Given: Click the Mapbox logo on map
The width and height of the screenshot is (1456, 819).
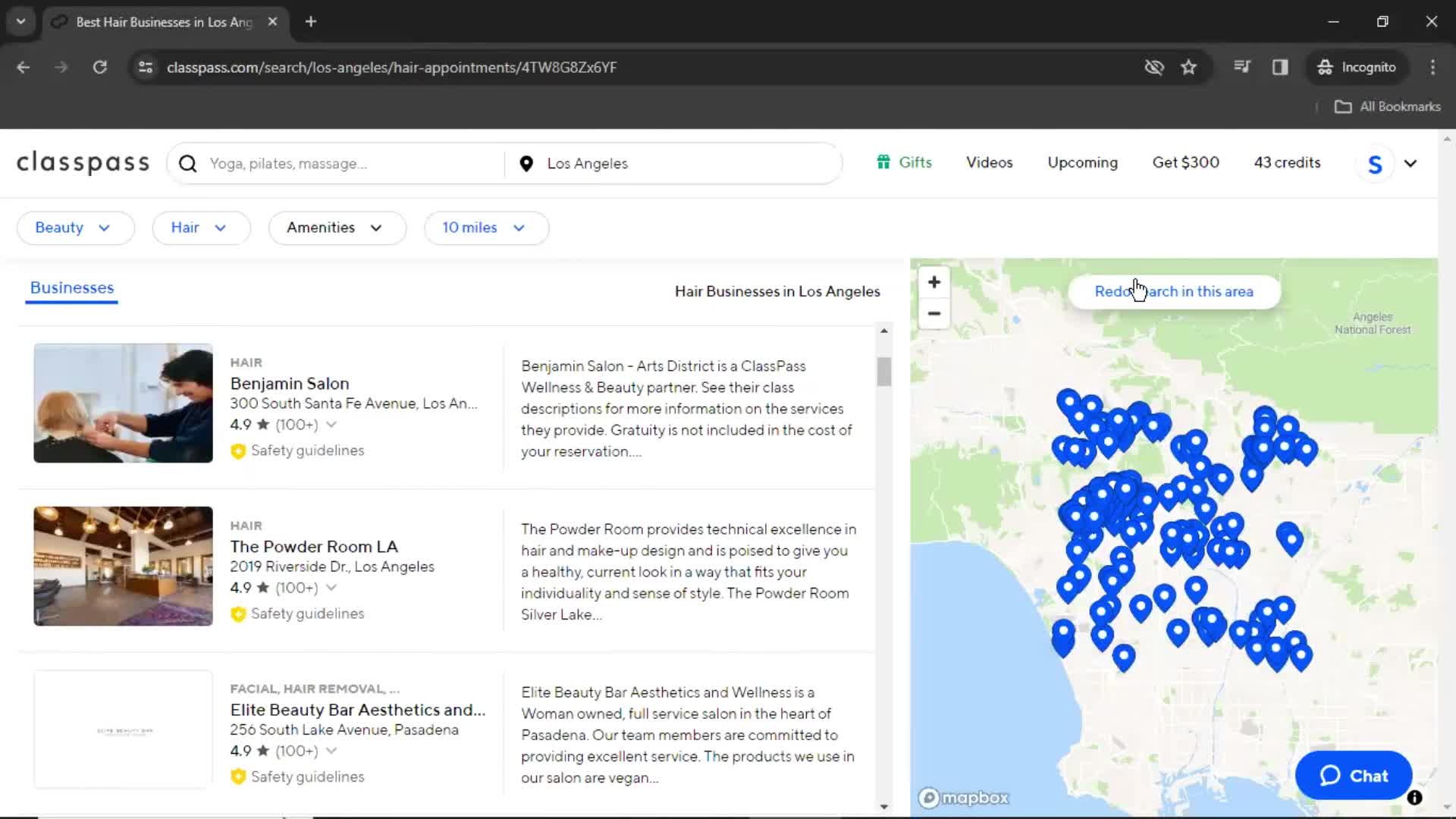Looking at the screenshot, I should tap(964, 798).
